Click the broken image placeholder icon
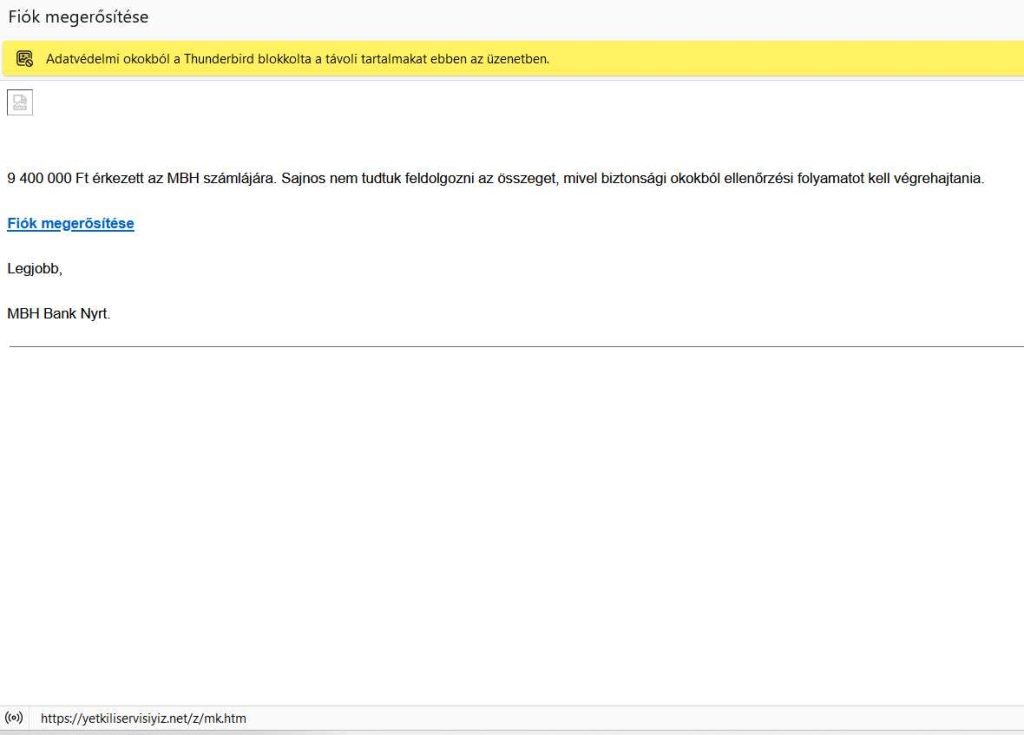Viewport: 1024px width, 735px height. tap(20, 103)
